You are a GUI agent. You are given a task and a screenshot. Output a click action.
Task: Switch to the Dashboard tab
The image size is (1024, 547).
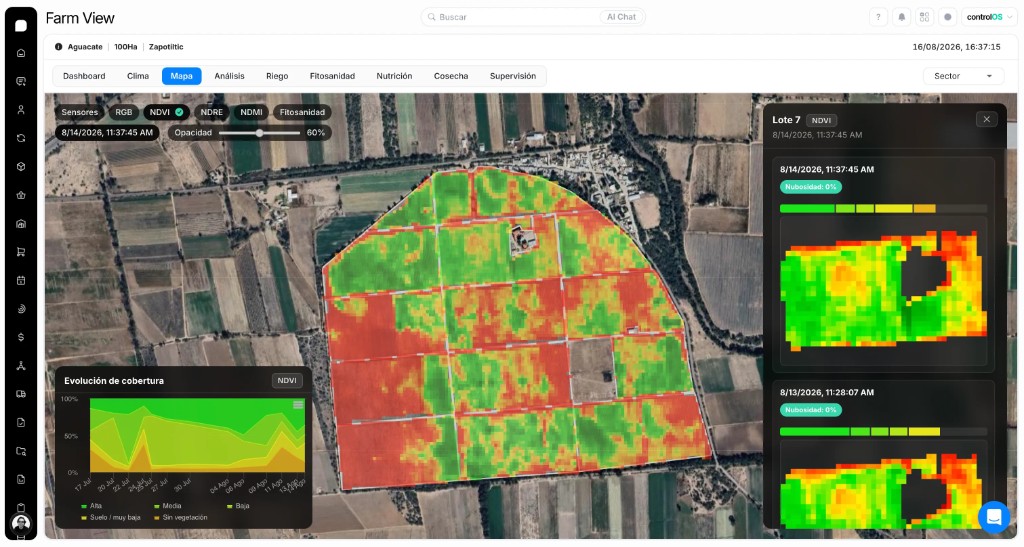click(x=84, y=76)
